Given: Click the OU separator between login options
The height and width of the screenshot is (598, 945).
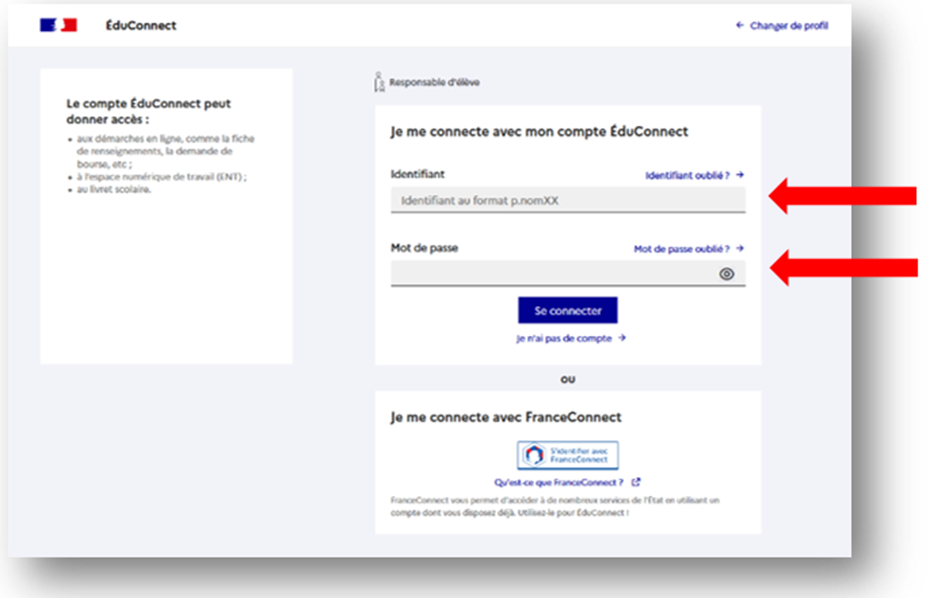Looking at the screenshot, I should tap(567, 380).
